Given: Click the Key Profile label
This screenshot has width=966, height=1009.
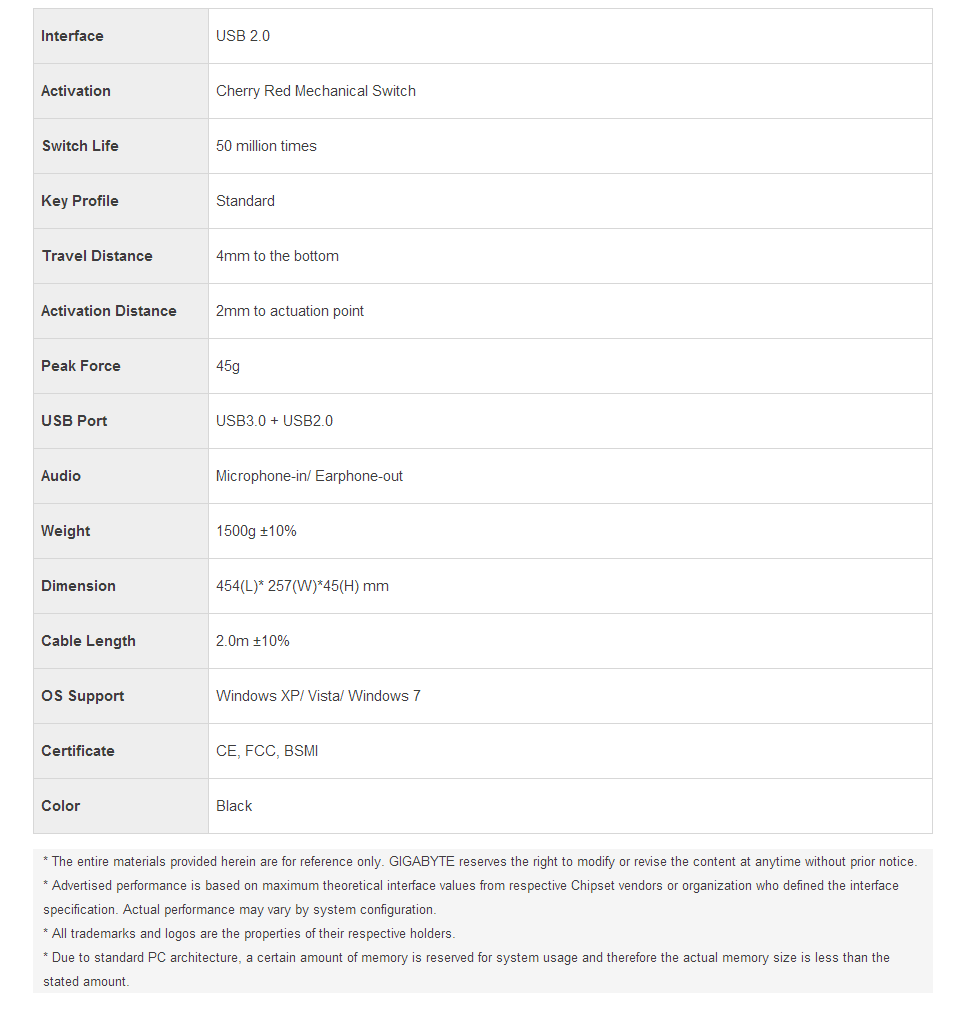Looking at the screenshot, I should (80, 201).
